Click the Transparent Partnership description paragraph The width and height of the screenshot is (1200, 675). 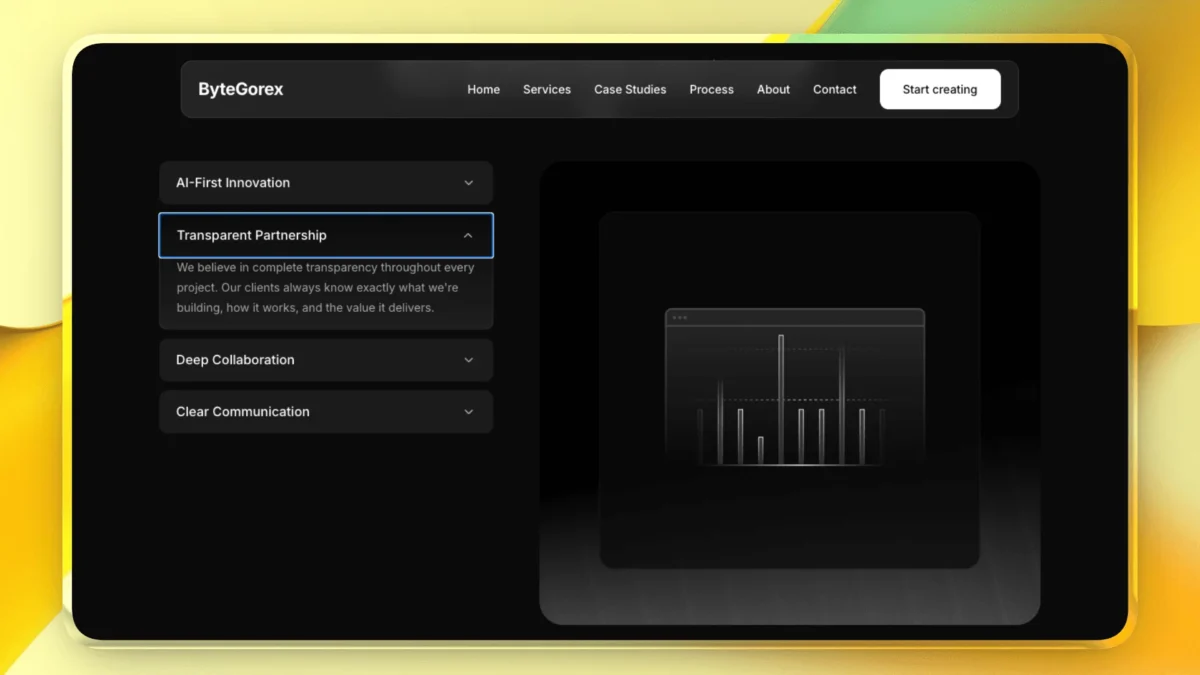tap(325, 288)
